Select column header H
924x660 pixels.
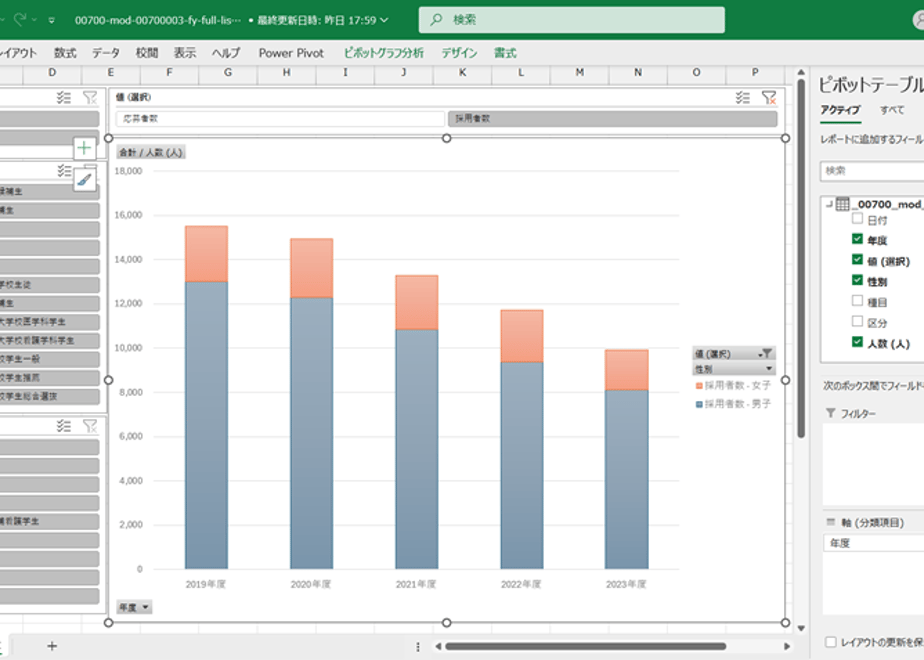coord(286,72)
